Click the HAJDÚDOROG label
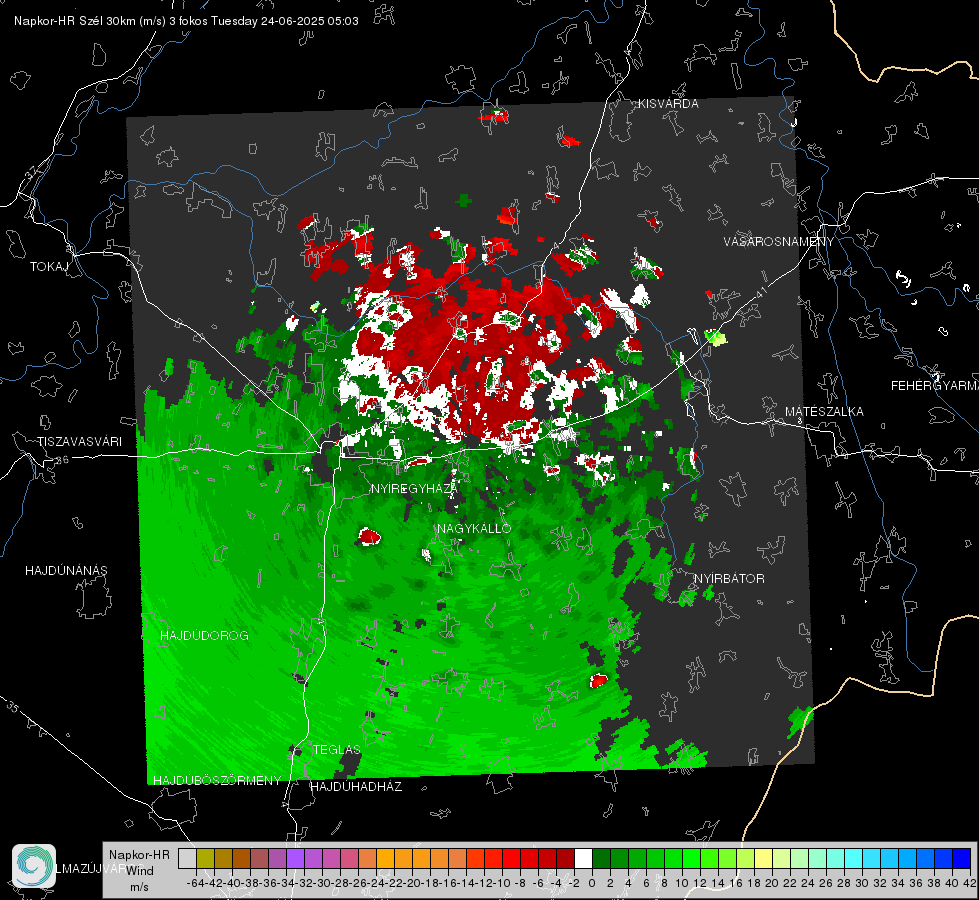The width and height of the screenshot is (979, 900). (x=204, y=636)
